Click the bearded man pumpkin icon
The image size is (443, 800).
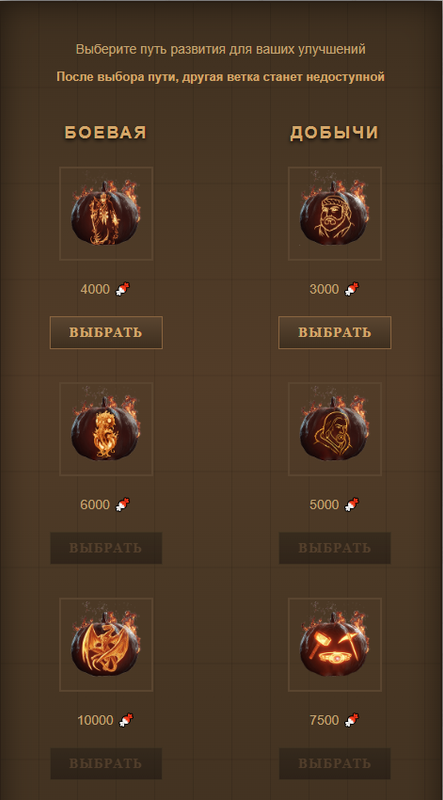click(x=335, y=213)
